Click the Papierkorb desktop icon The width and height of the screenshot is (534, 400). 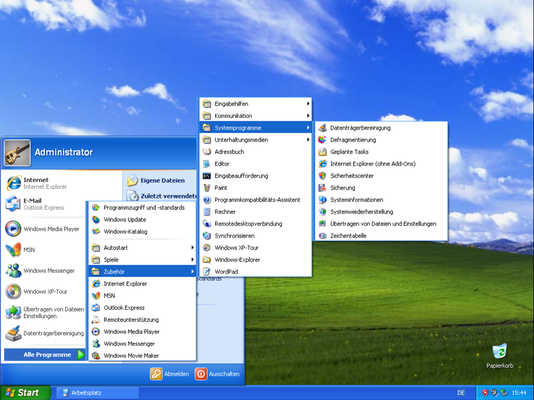pos(500,356)
